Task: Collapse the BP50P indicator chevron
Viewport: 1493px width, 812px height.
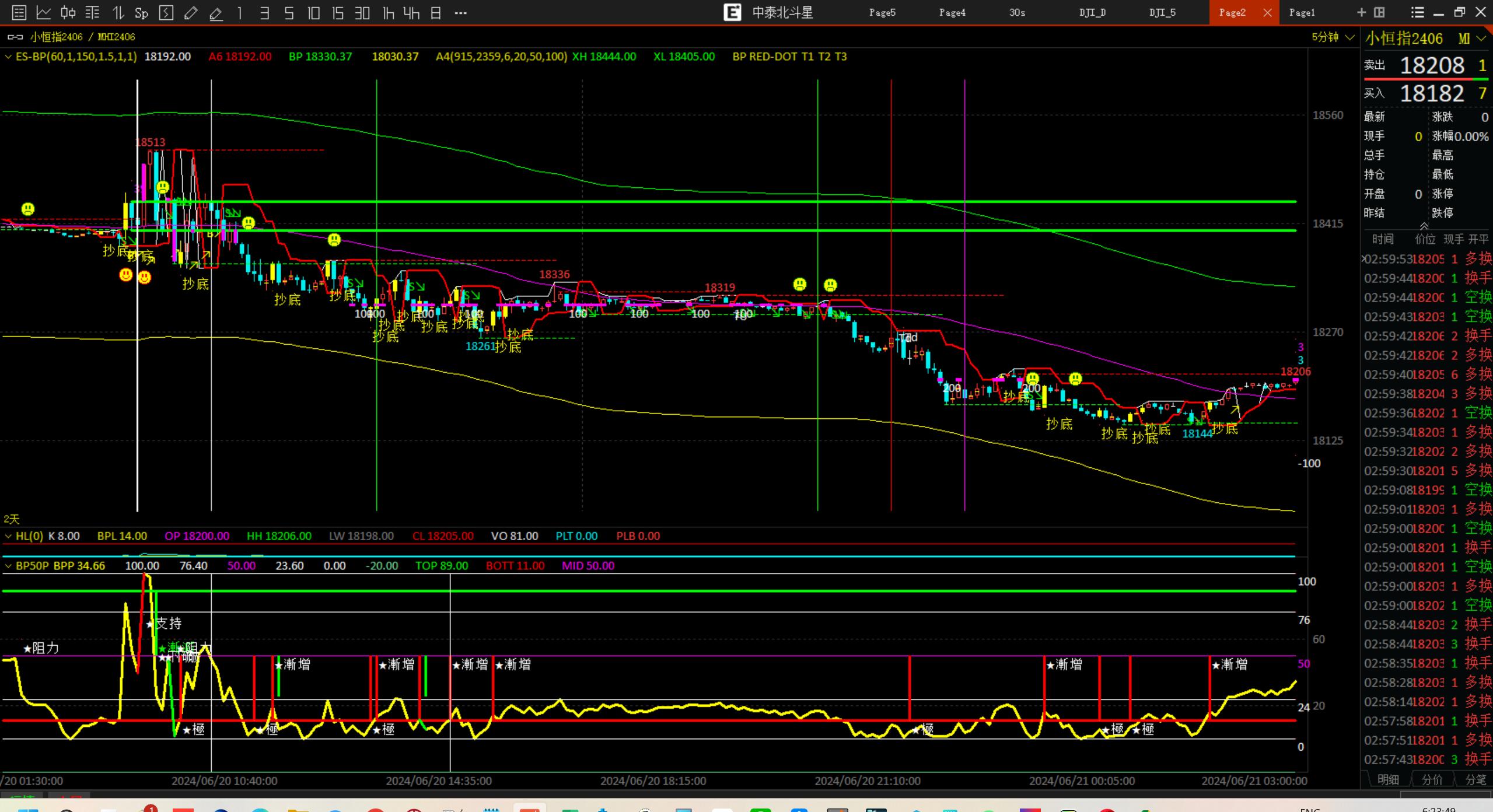Action: 8,566
